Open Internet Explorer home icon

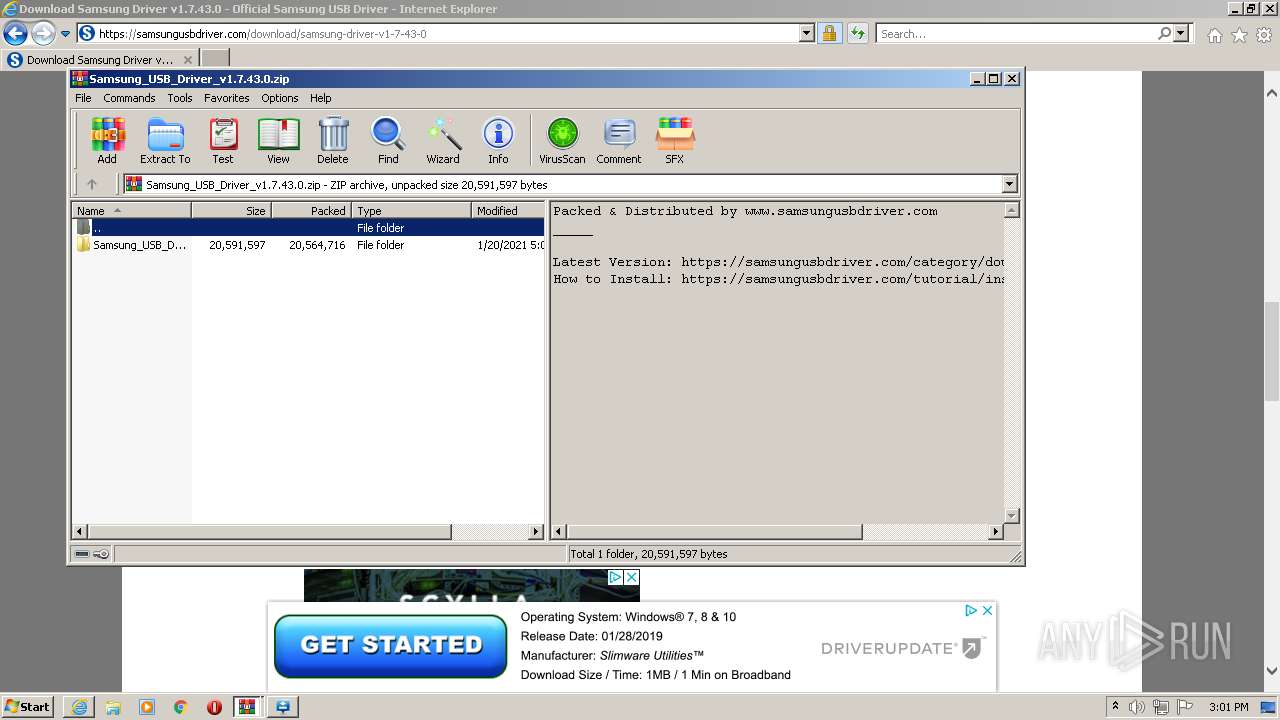point(1214,35)
